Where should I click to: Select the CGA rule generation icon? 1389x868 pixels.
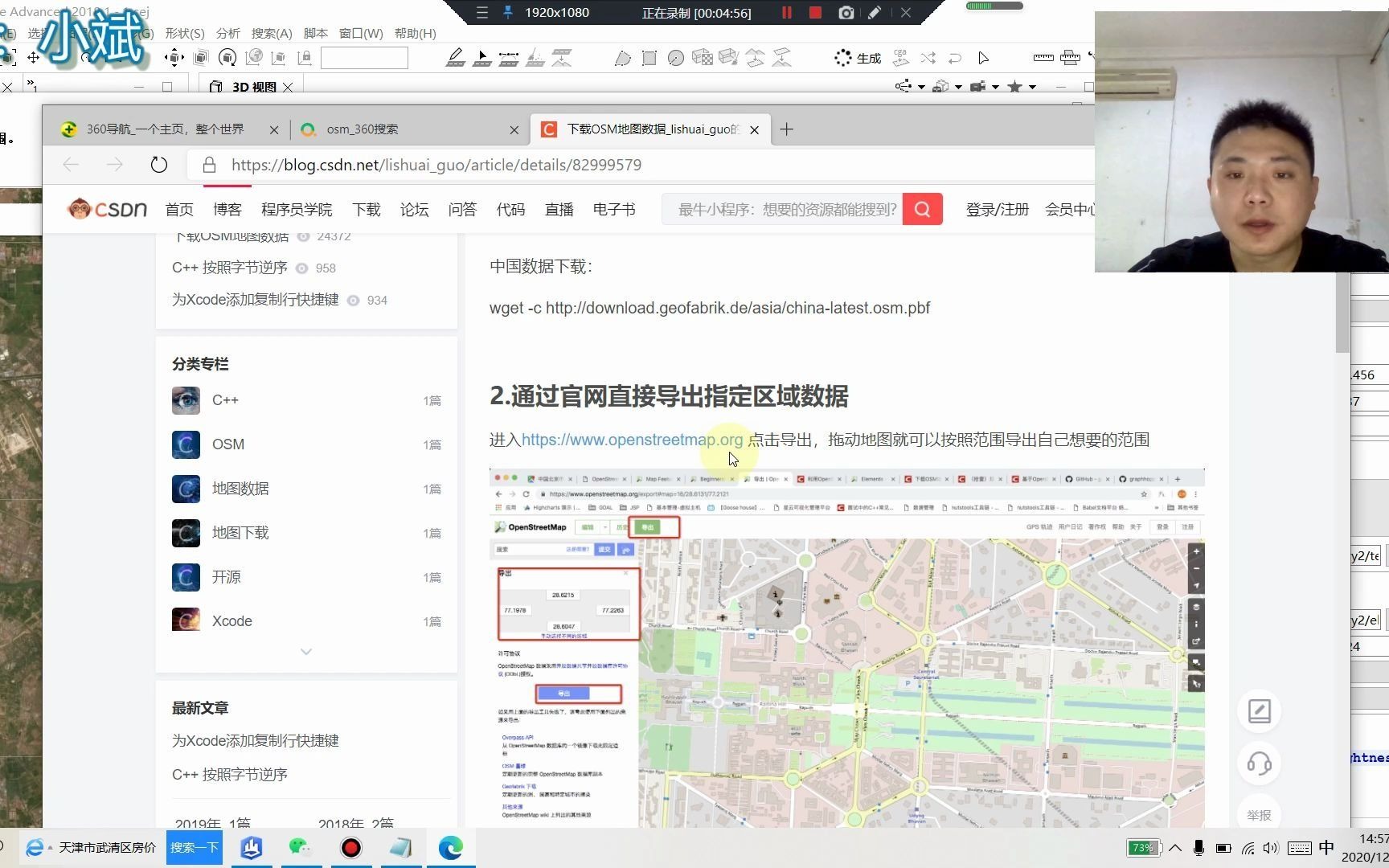click(x=900, y=59)
